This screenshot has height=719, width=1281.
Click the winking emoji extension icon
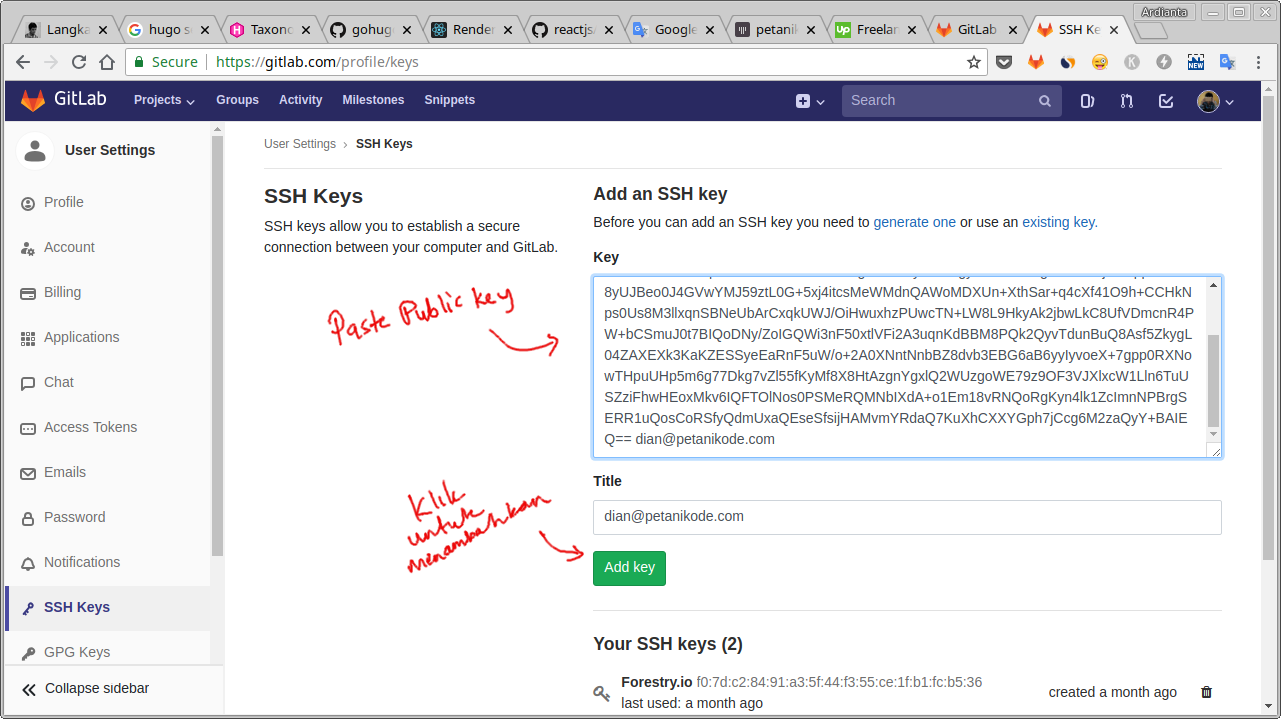[x=1098, y=61]
